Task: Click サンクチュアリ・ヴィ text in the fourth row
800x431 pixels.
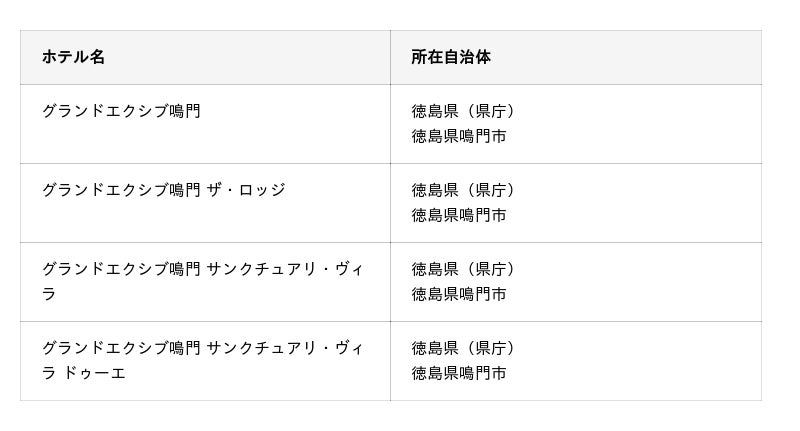Action: point(285,348)
